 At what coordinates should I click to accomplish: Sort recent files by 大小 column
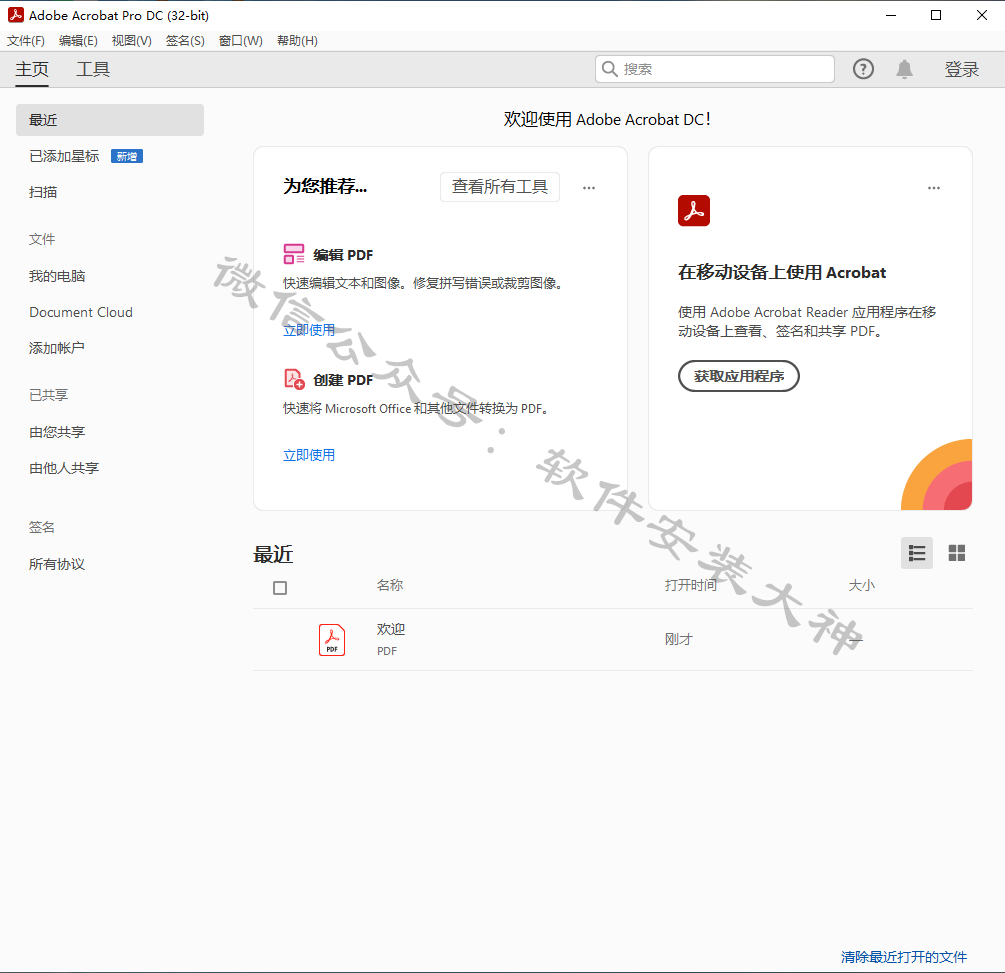[x=861, y=585]
